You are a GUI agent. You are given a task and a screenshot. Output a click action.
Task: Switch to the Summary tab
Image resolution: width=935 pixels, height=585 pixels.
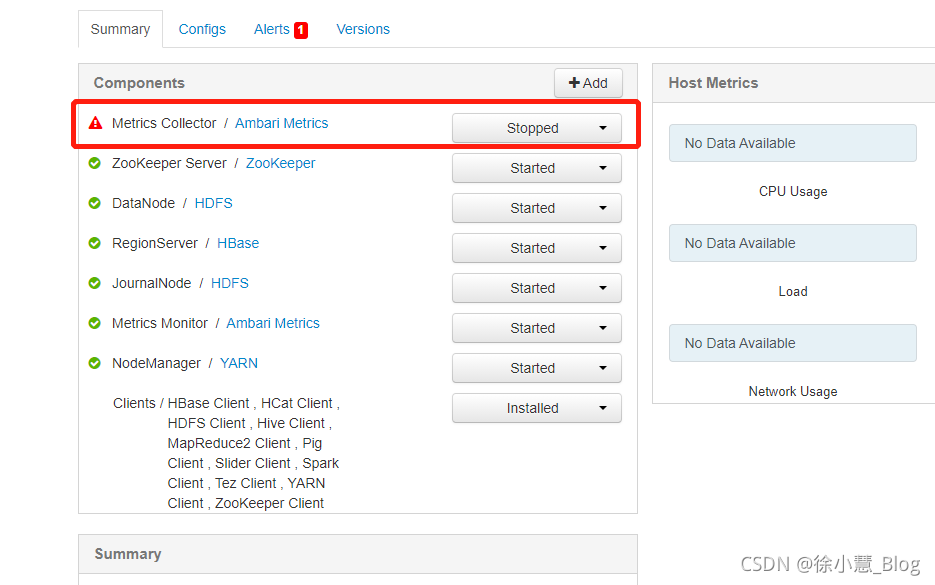point(120,29)
